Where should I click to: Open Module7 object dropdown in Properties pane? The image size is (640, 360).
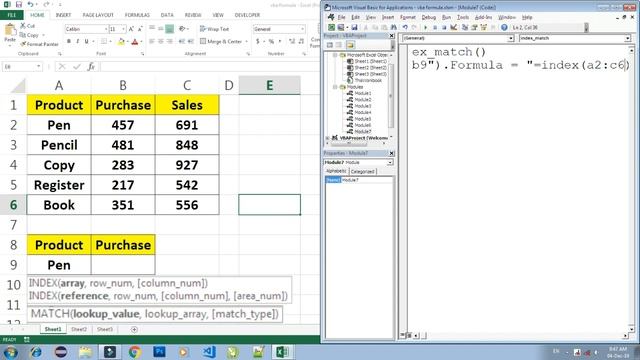click(x=390, y=162)
